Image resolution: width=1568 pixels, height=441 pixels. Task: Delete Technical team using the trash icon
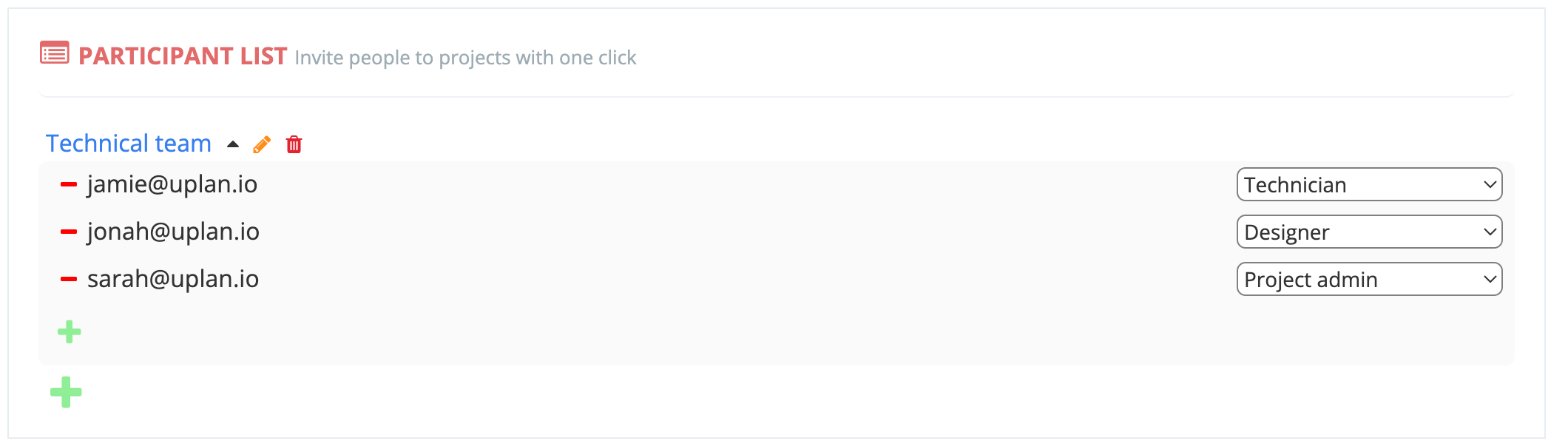[x=294, y=144]
